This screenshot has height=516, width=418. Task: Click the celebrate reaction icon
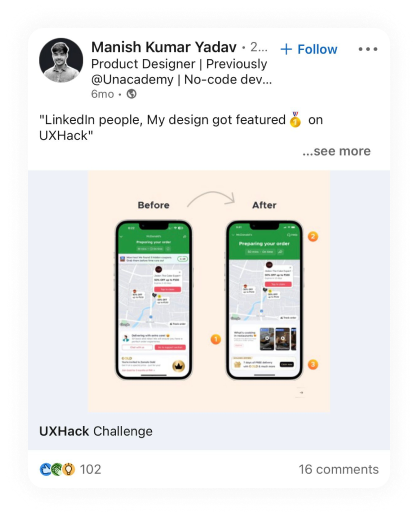tap(57, 469)
